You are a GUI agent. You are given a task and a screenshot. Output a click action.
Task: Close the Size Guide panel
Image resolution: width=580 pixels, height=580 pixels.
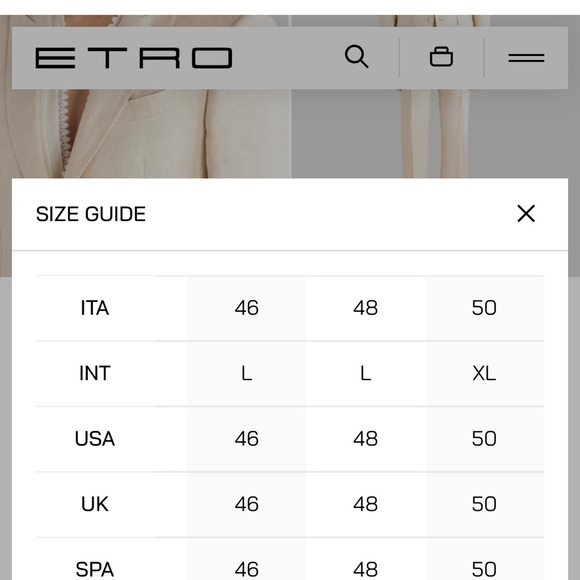[526, 213]
